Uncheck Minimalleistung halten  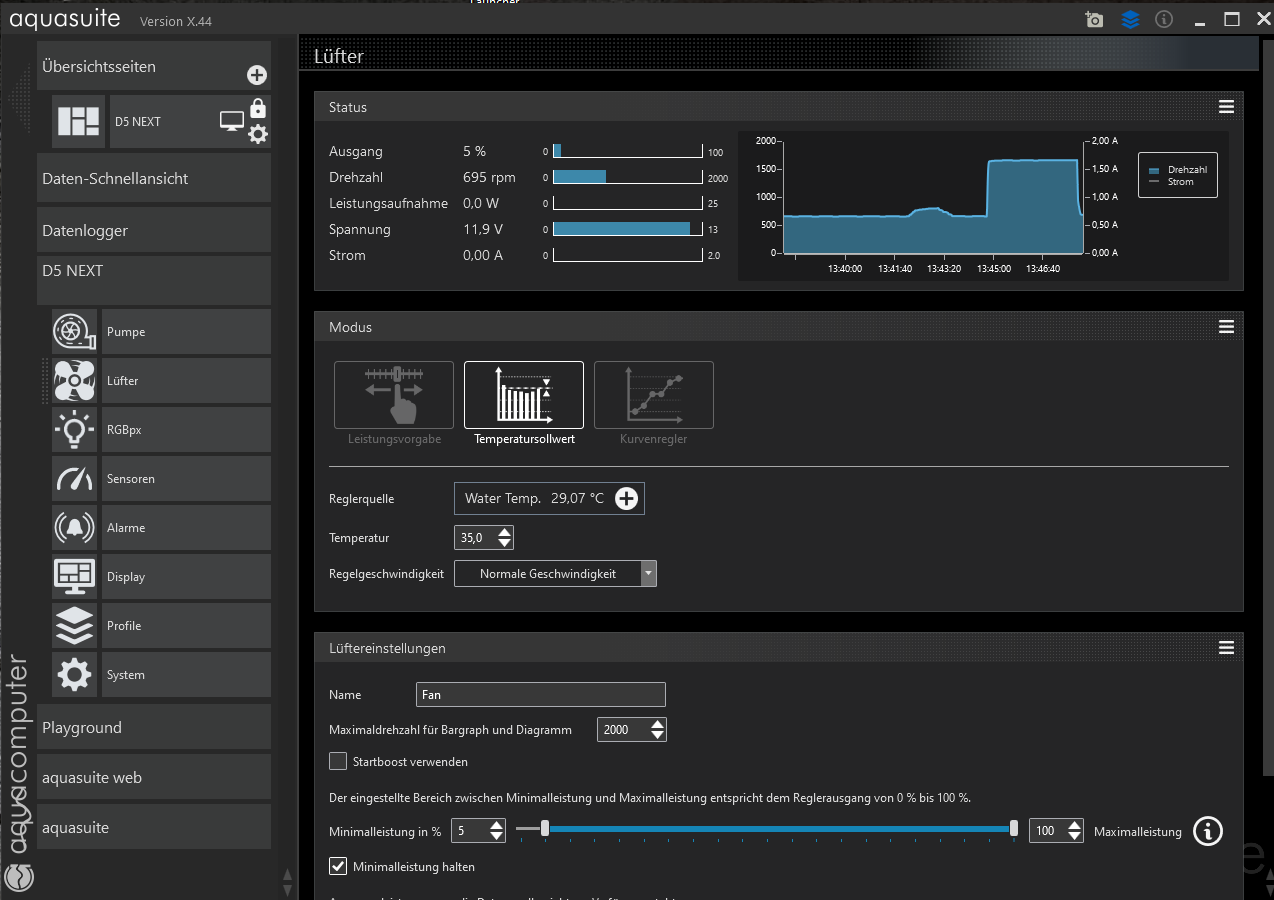tap(338, 866)
